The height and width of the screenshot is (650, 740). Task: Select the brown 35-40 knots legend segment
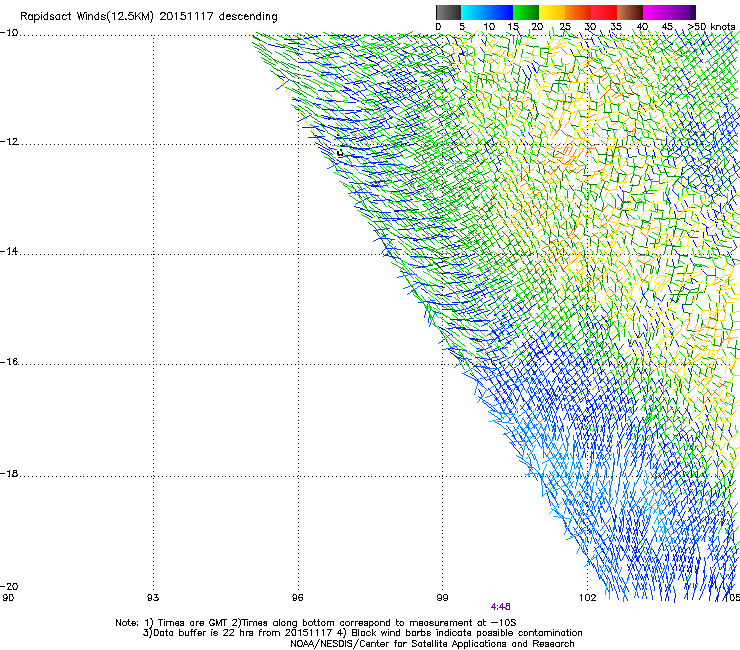click(x=630, y=12)
